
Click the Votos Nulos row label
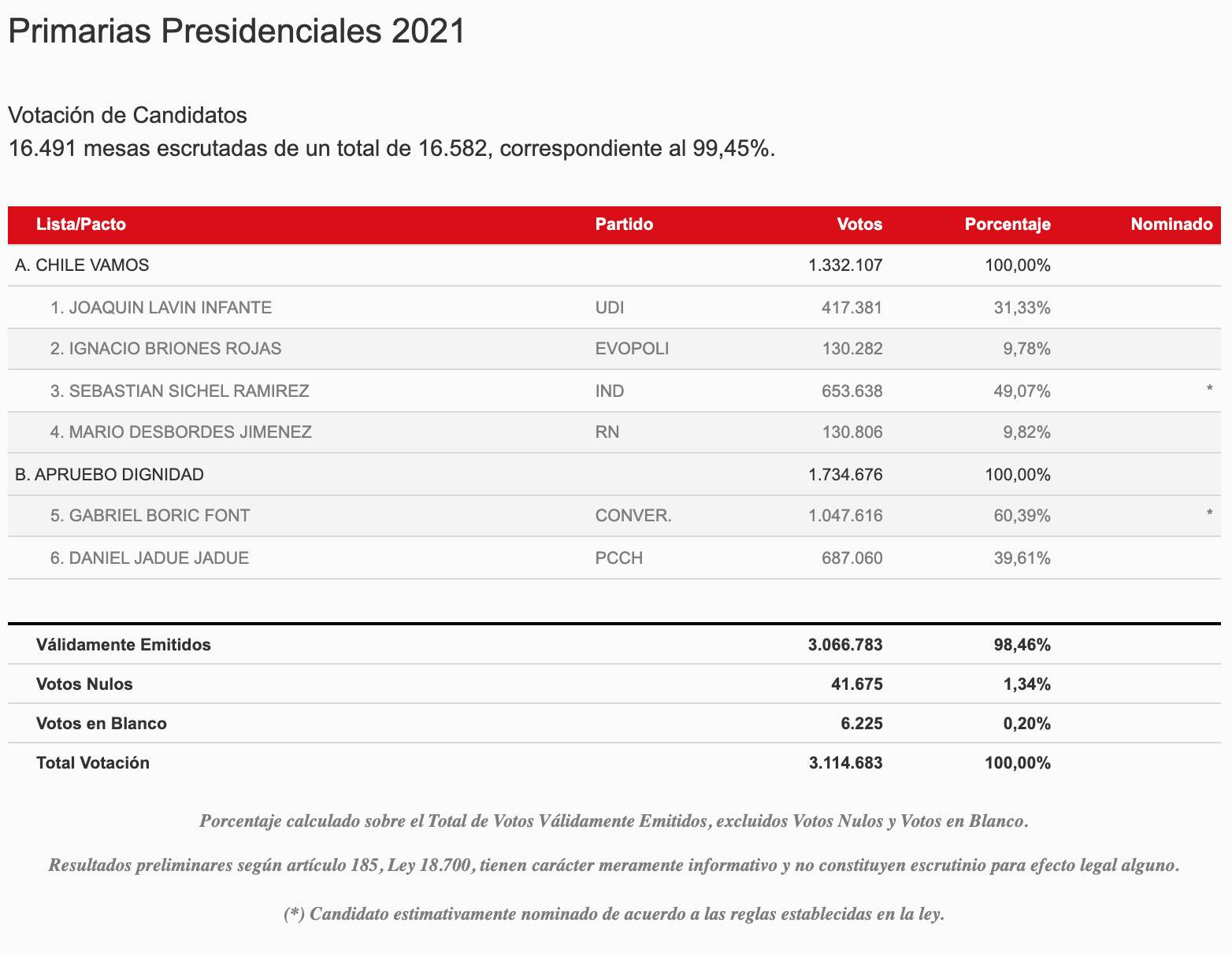[84, 684]
